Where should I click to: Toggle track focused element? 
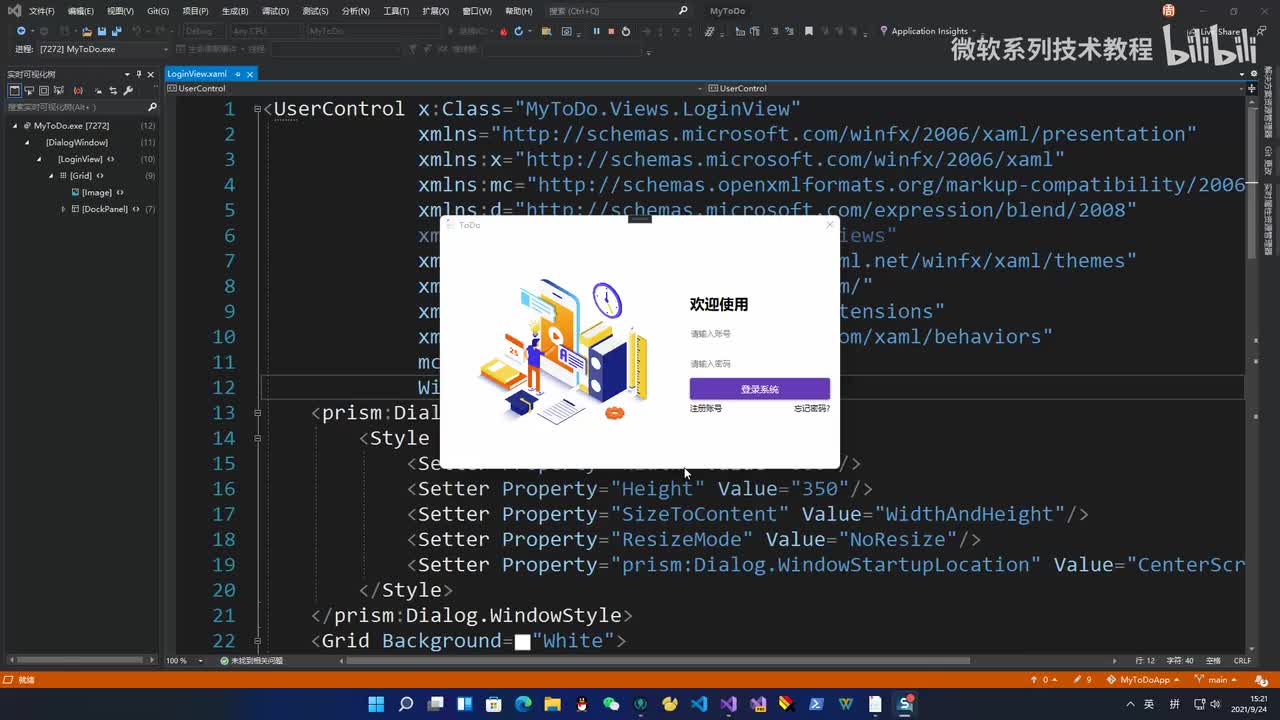(59, 91)
